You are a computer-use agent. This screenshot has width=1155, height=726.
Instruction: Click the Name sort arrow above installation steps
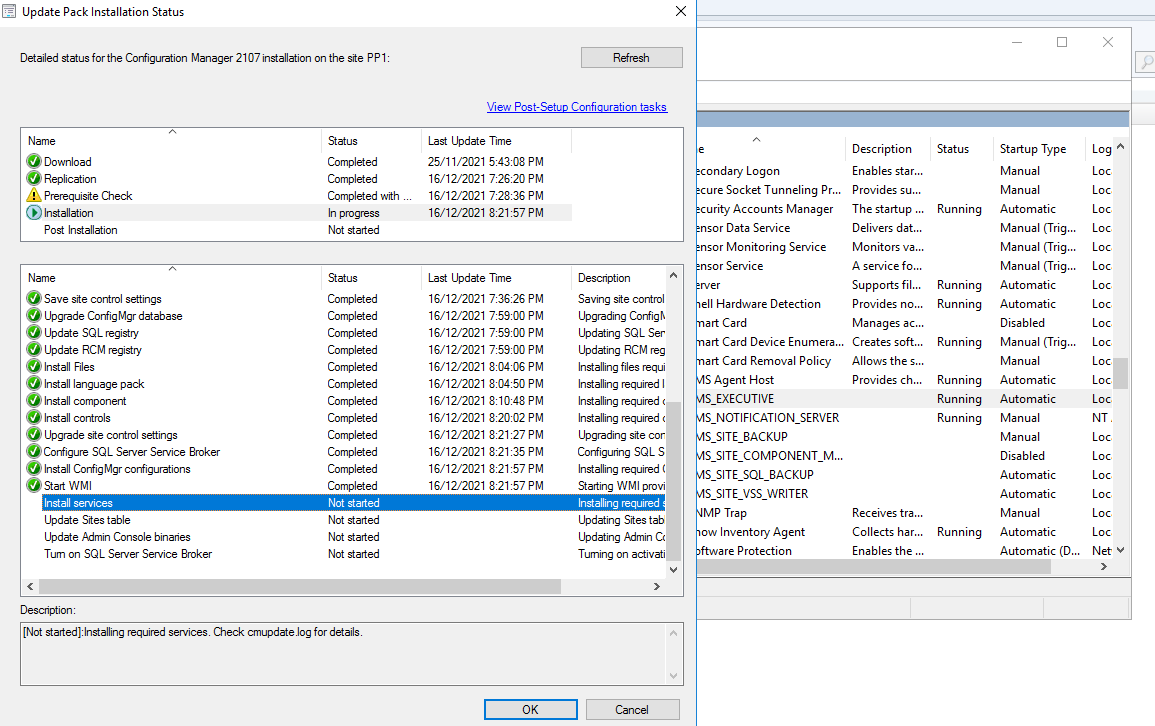[170, 269]
